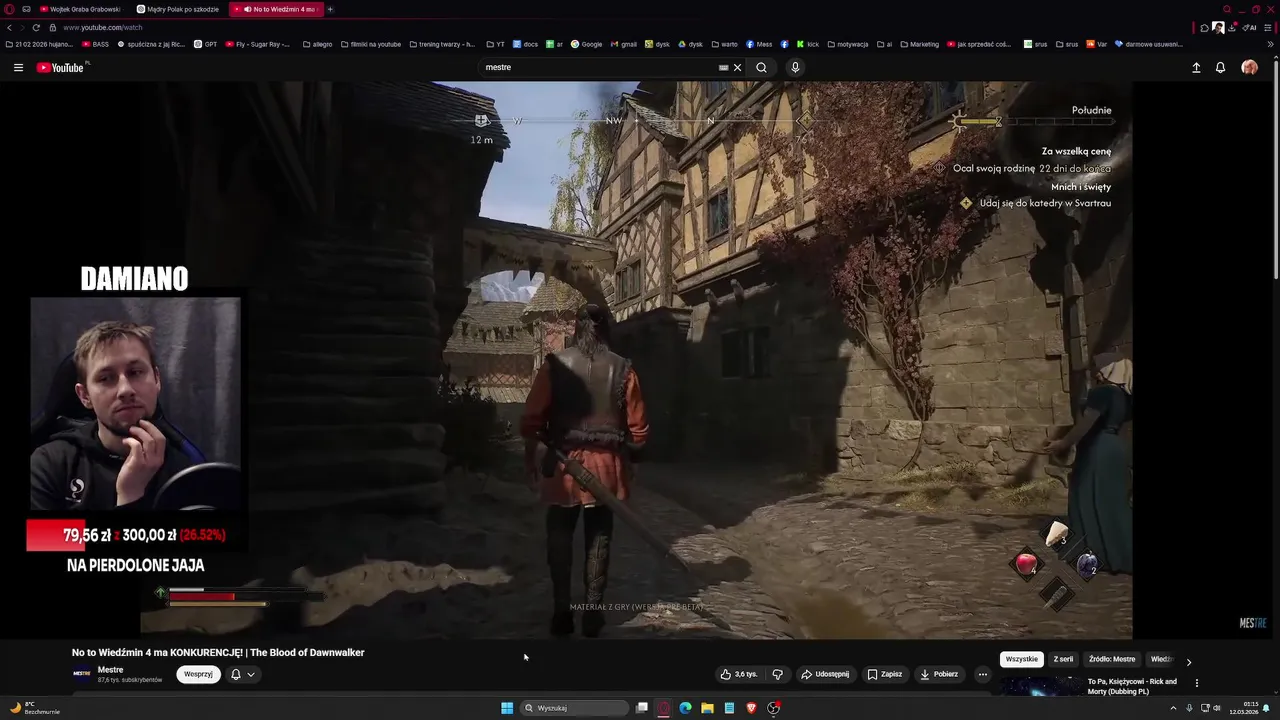This screenshot has height=720, width=1280.
Task: Like the video, 3,6 tys.
Action: (x=739, y=674)
